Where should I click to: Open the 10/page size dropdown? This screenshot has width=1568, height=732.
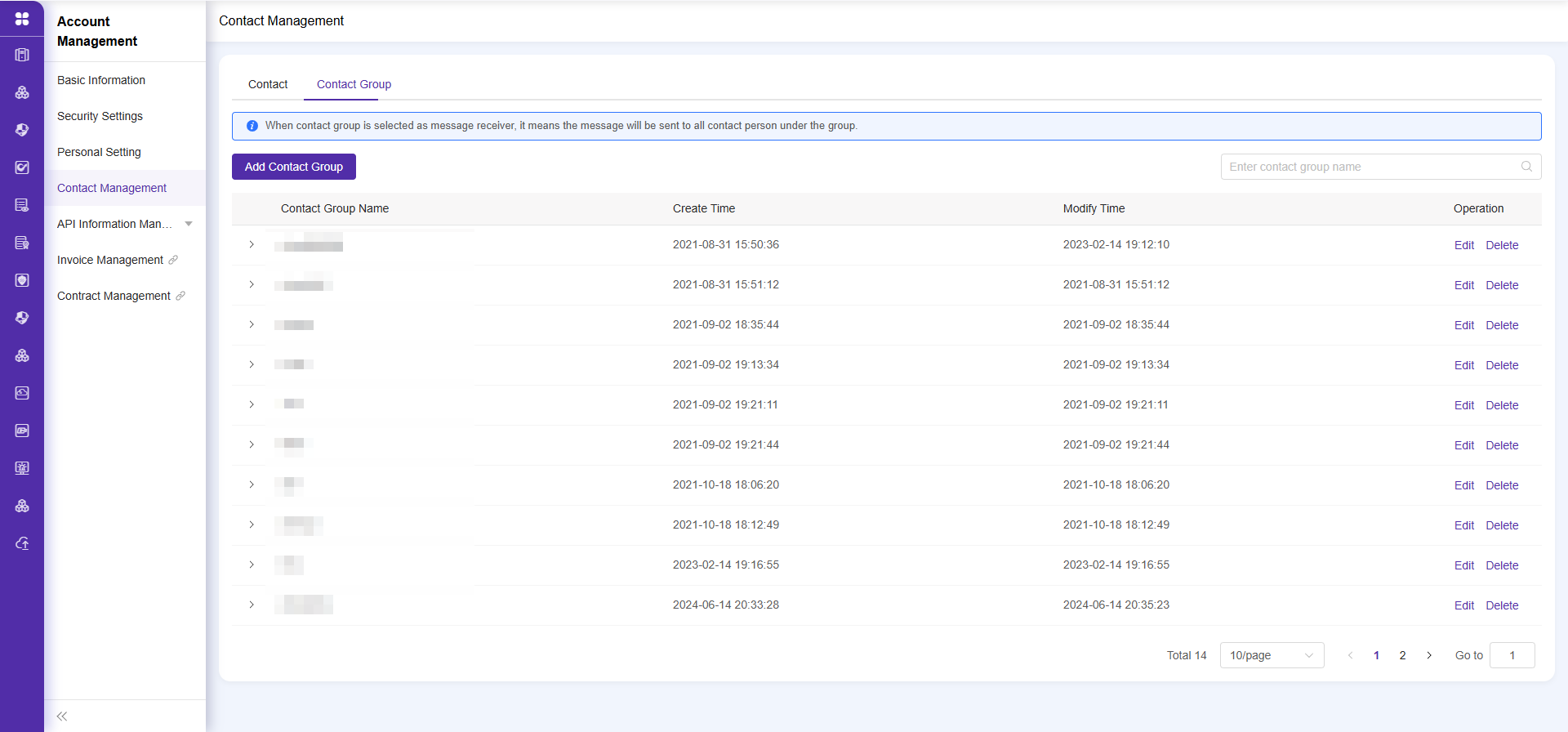[x=1272, y=655]
